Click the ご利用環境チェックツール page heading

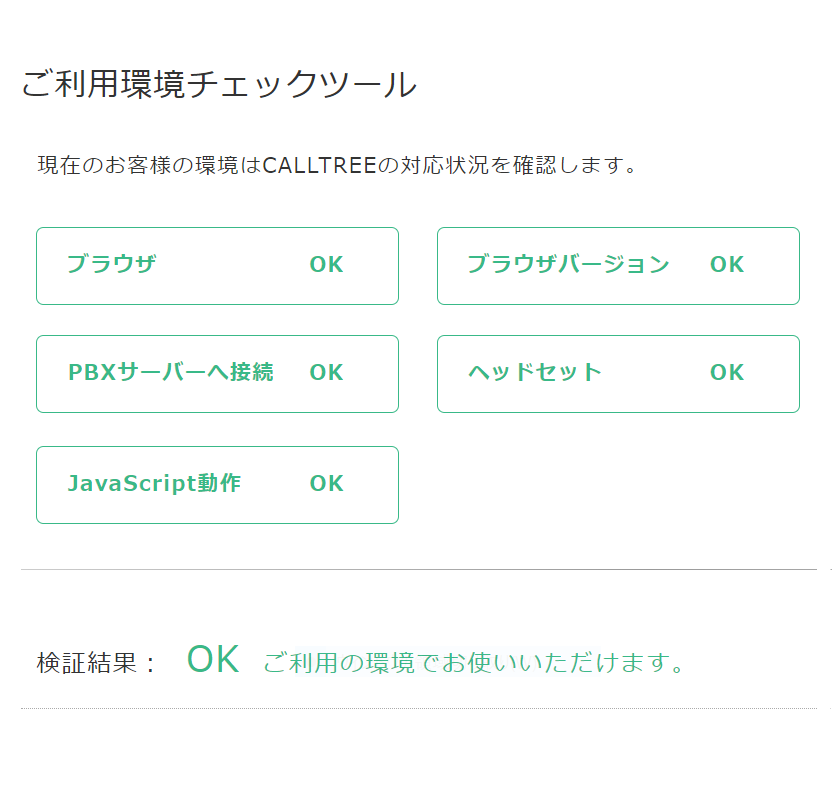point(219,84)
